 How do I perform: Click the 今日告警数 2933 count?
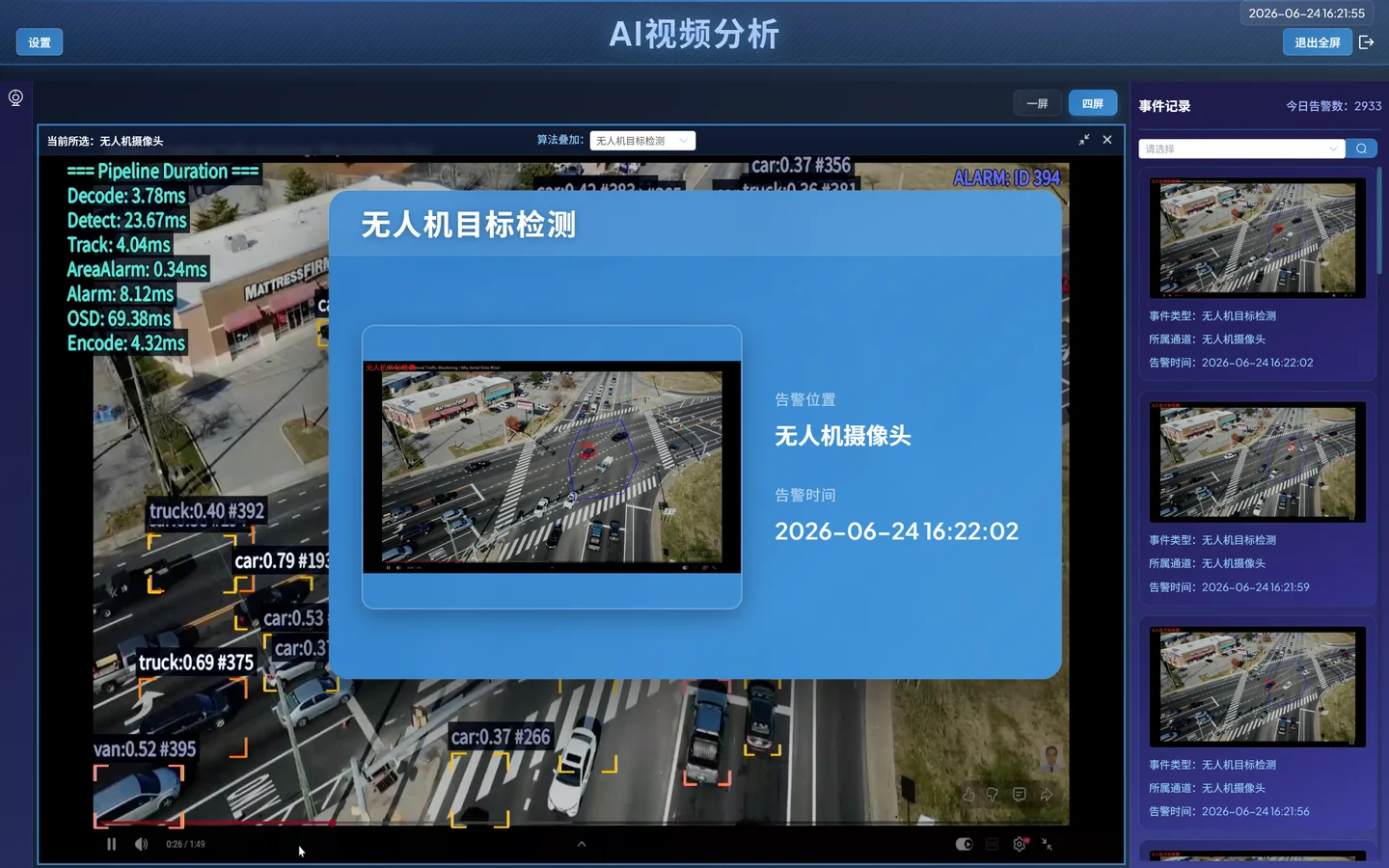pyautogui.click(x=1333, y=106)
